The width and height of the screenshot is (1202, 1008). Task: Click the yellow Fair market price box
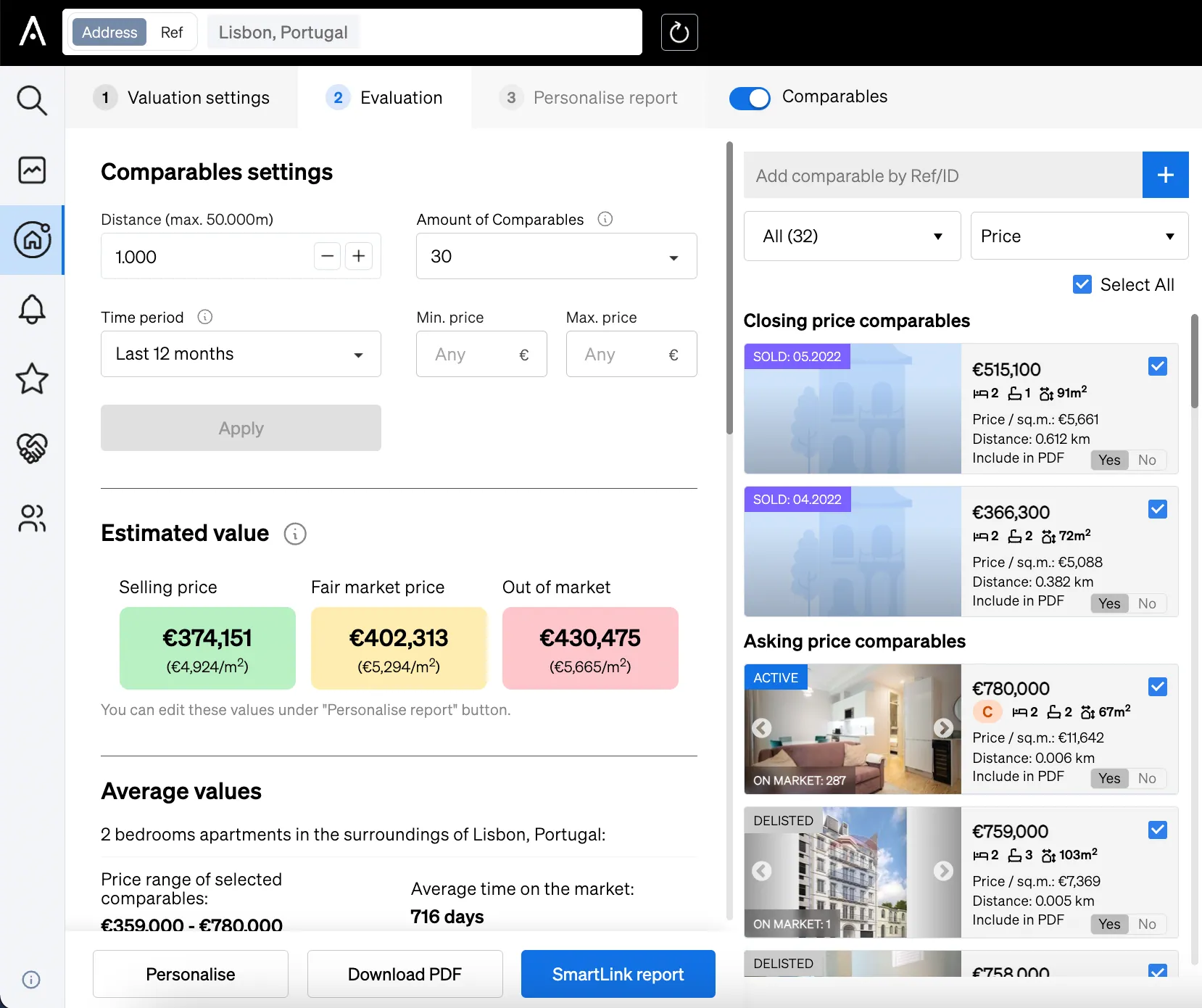point(399,648)
